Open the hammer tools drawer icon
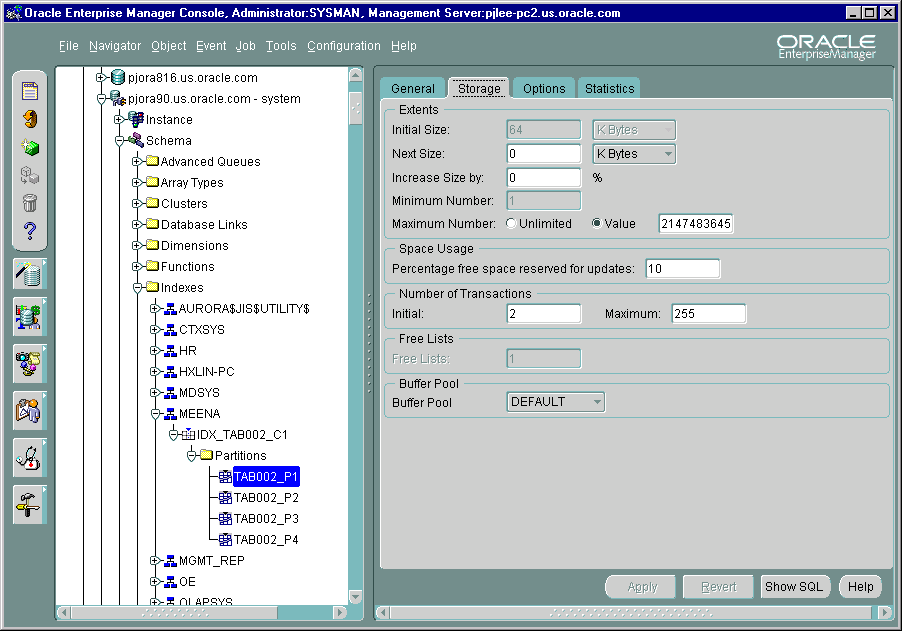This screenshot has width=902, height=631. (x=29, y=504)
